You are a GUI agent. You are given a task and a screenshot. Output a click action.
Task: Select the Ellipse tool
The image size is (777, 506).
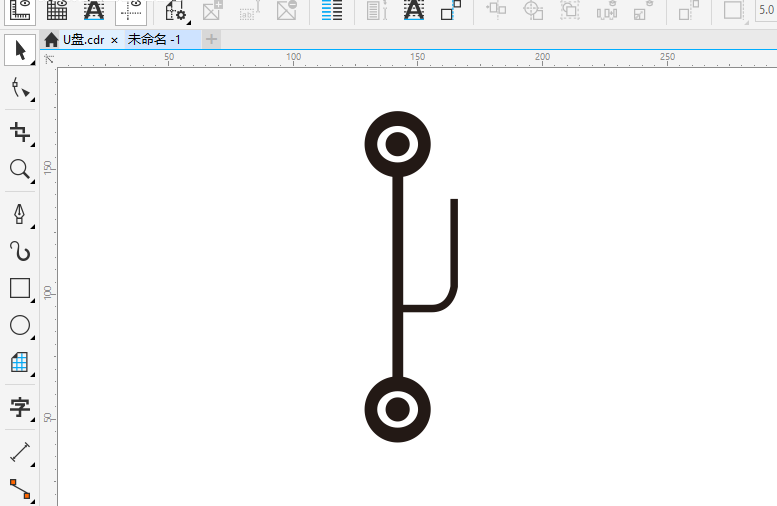pos(20,326)
